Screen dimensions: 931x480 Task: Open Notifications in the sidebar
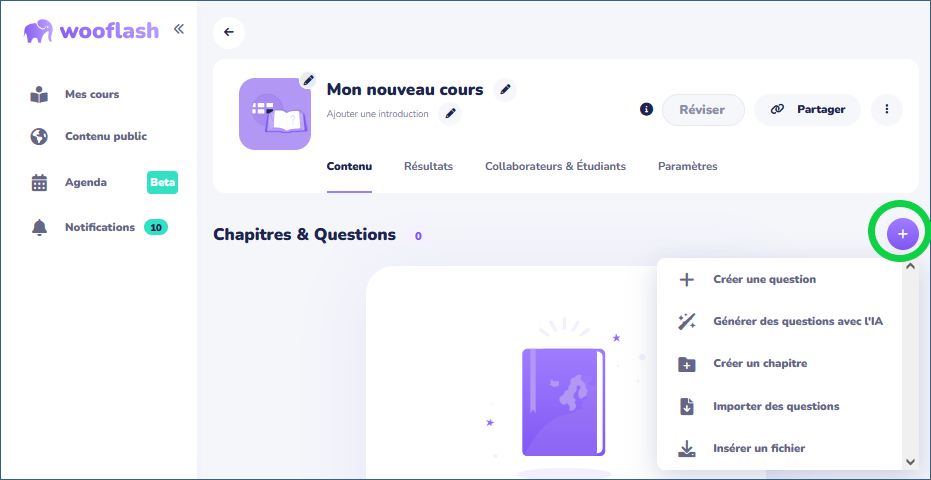point(99,227)
